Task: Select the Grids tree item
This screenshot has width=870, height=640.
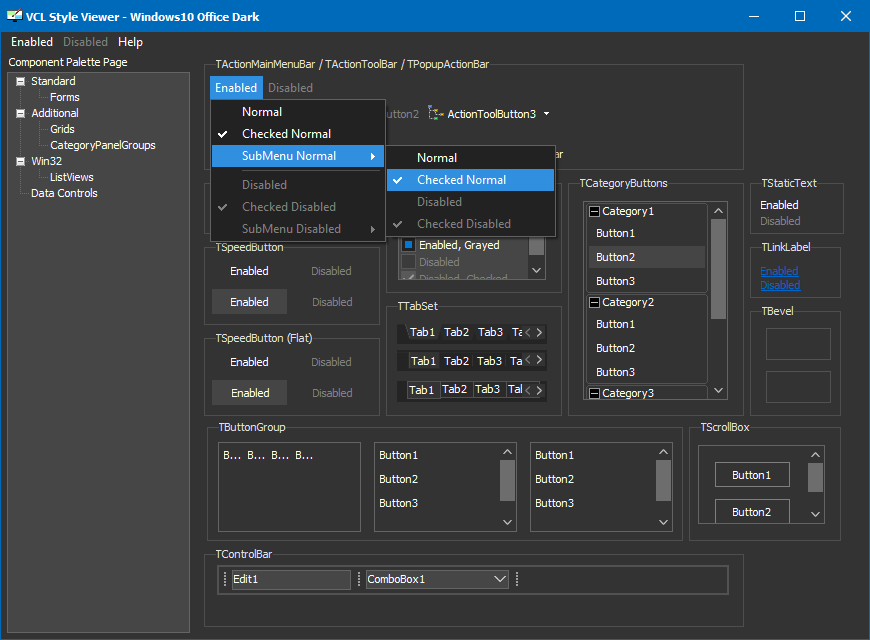Action: coord(62,129)
